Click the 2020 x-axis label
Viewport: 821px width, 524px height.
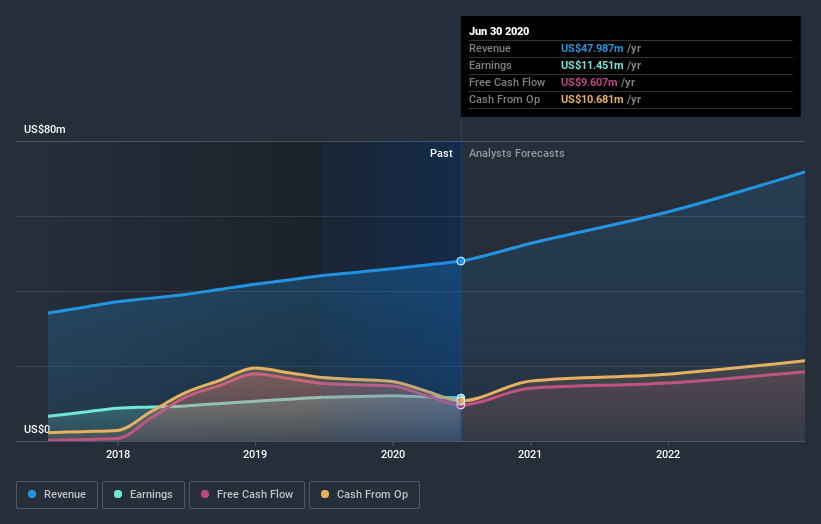click(393, 454)
